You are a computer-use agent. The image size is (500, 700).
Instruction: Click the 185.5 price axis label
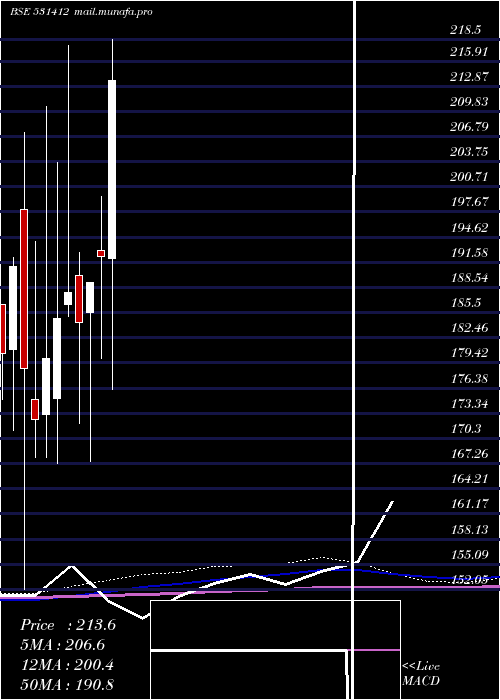[x=466, y=303]
